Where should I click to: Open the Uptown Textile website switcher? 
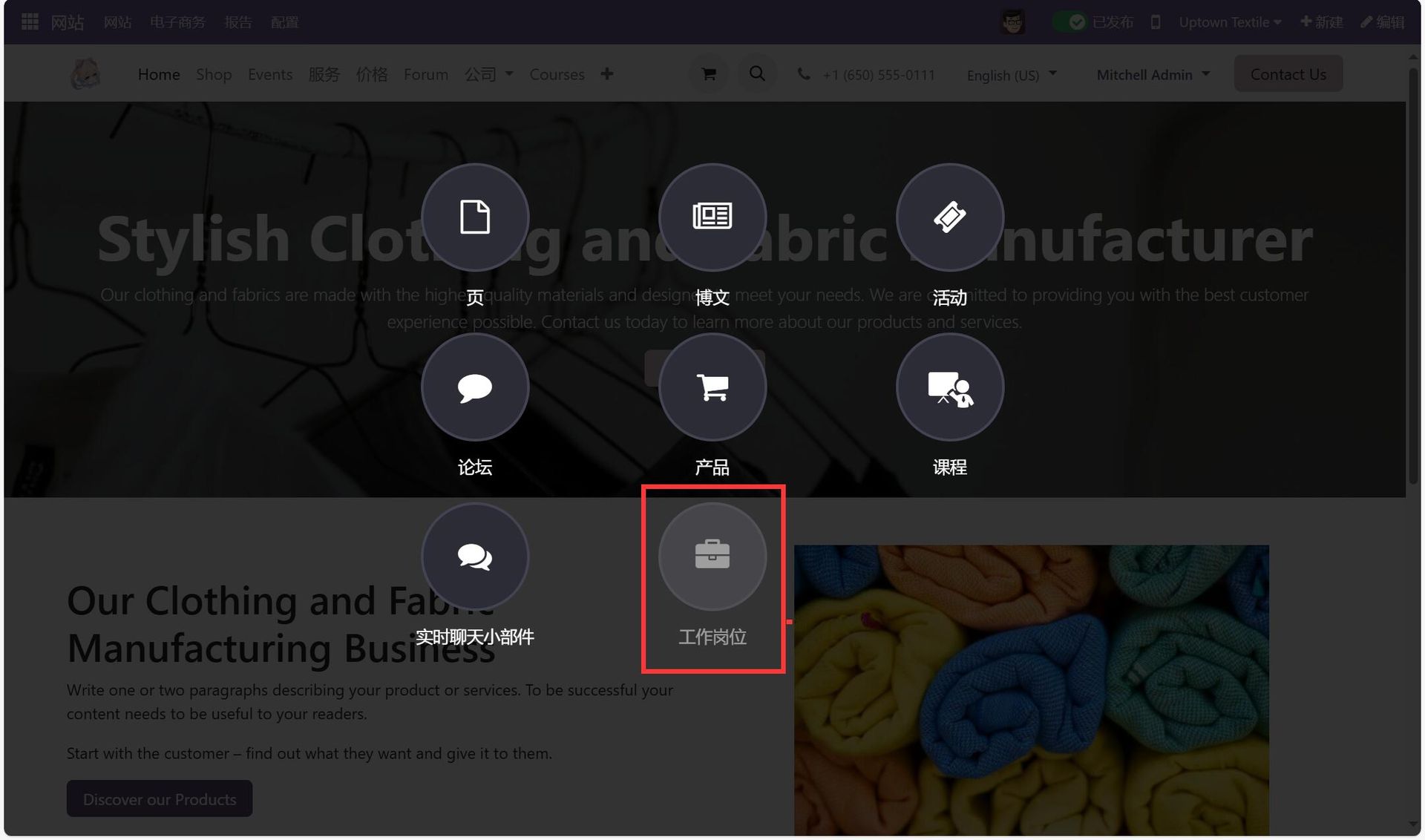[x=1230, y=22]
